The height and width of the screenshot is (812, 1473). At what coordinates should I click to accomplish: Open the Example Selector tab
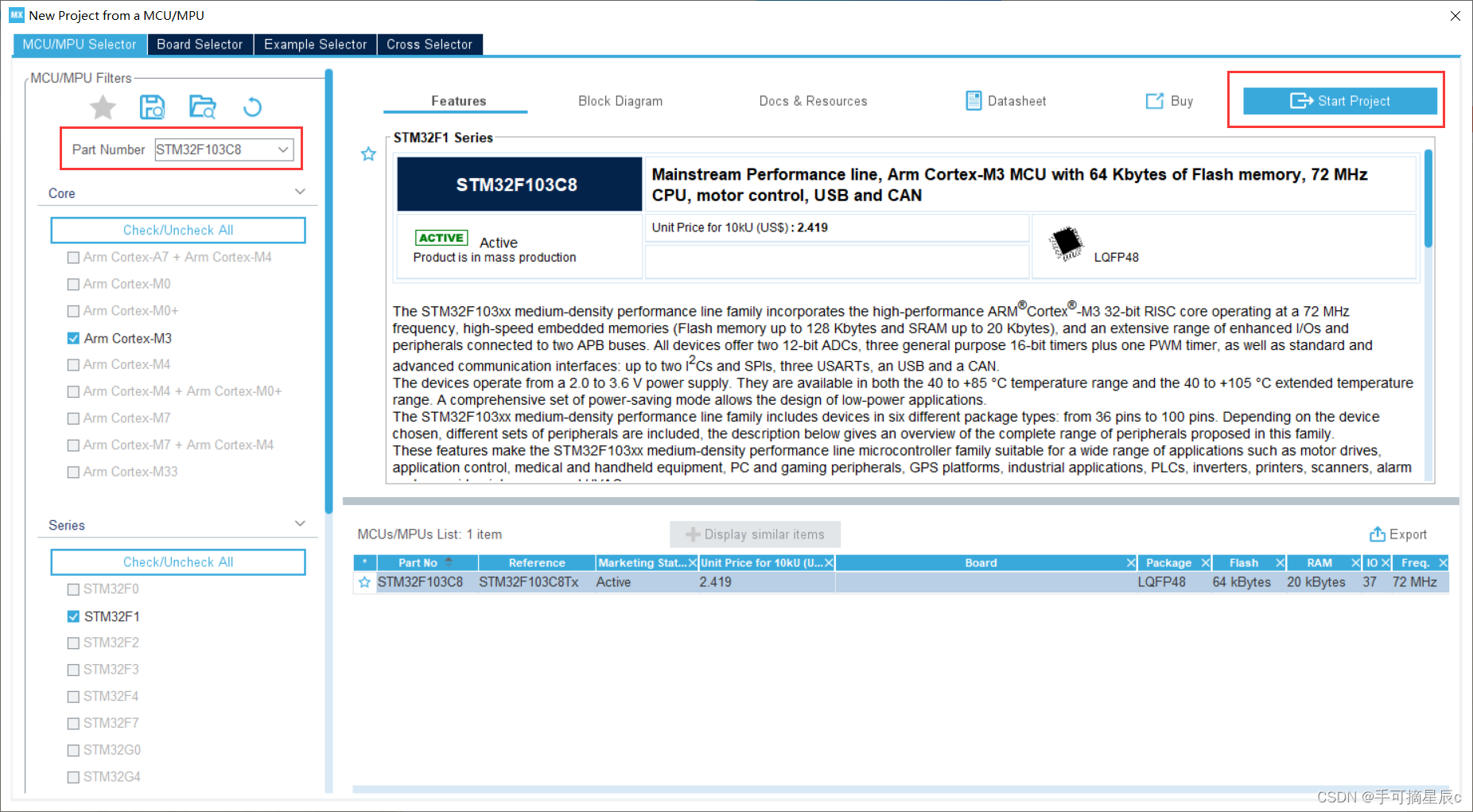[315, 45]
